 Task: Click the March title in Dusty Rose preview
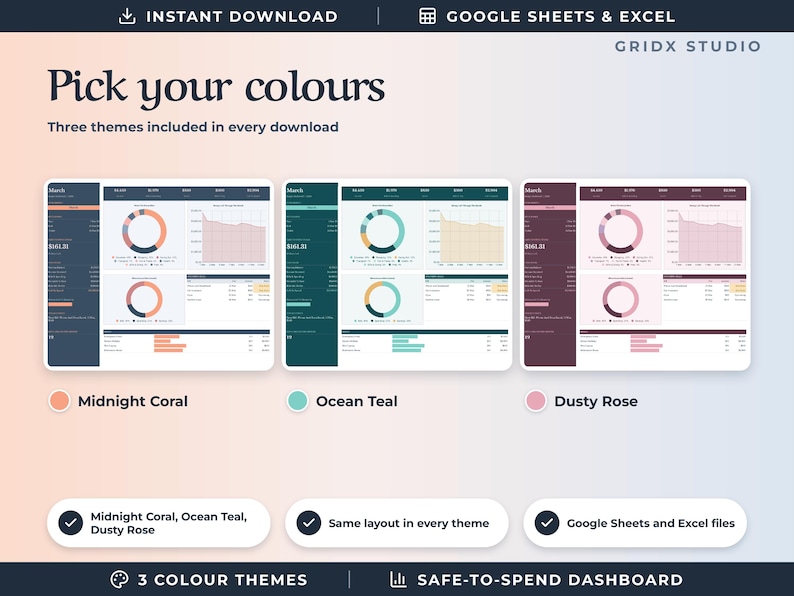point(533,190)
